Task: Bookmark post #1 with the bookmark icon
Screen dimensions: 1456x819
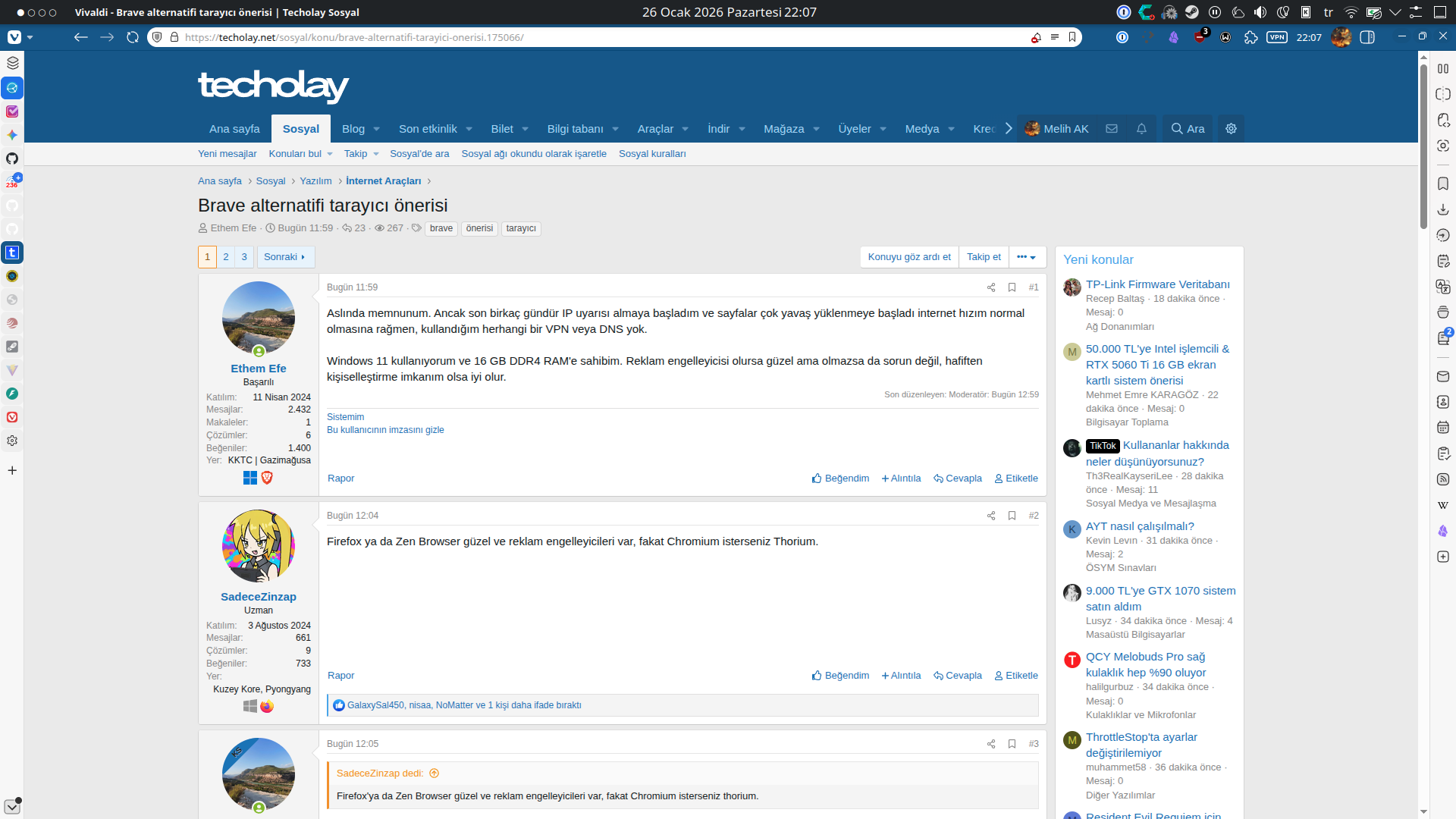Action: click(x=1012, y=287)
